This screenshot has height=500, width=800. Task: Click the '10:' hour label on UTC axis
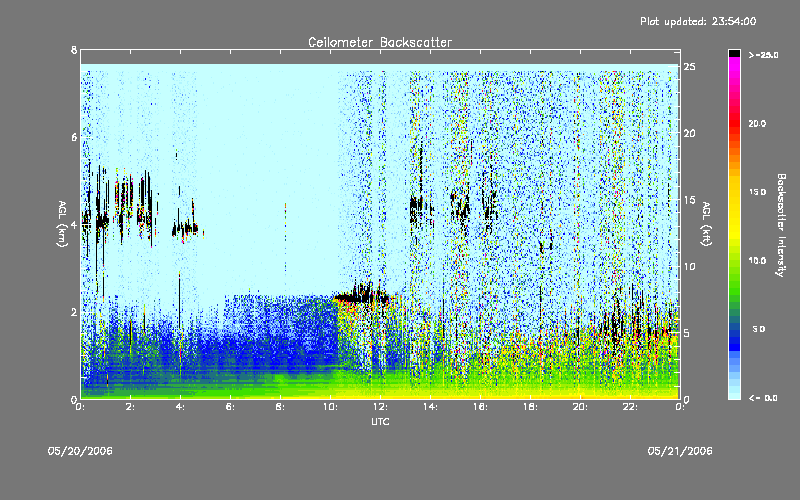click(x=330, y=407)
